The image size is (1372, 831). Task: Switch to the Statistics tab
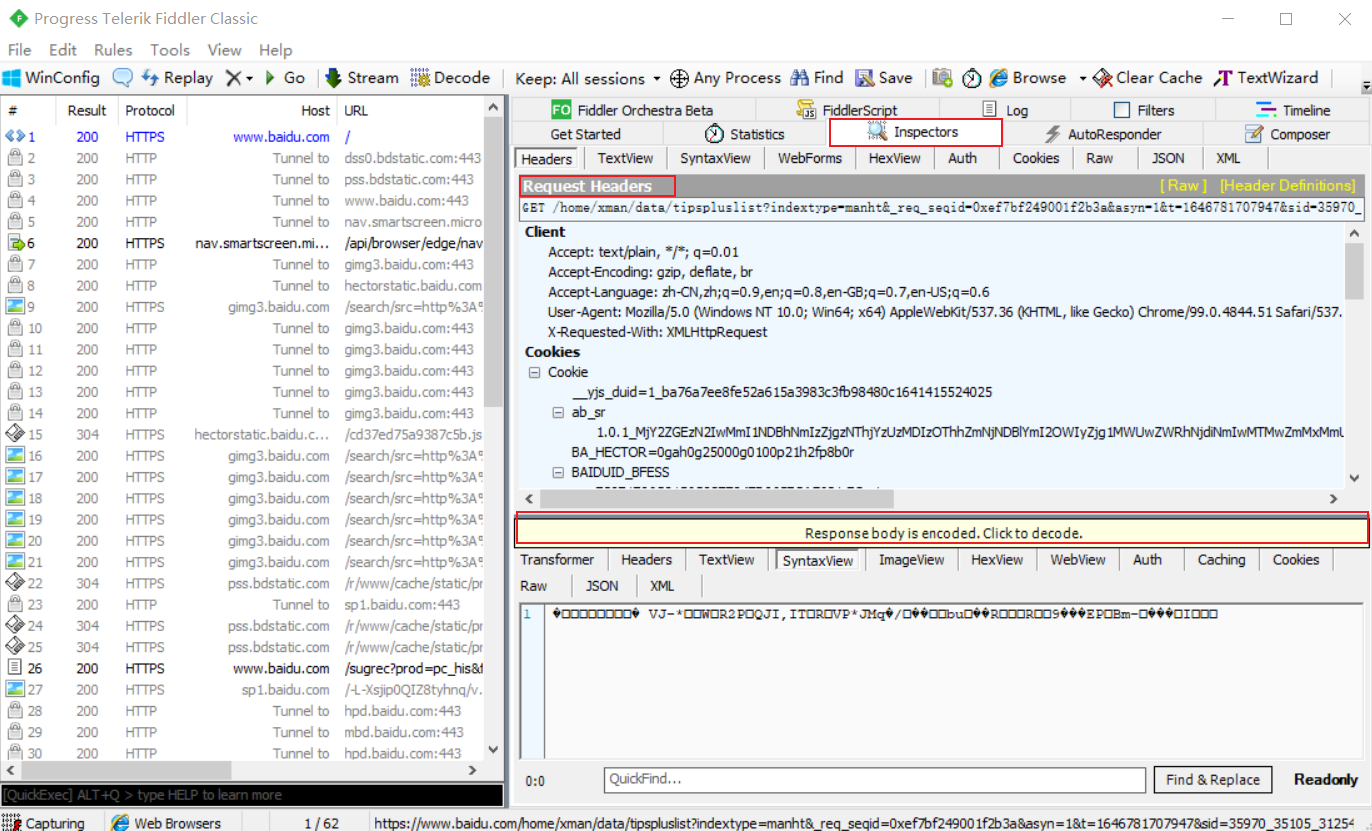click(x=745, y=134)
